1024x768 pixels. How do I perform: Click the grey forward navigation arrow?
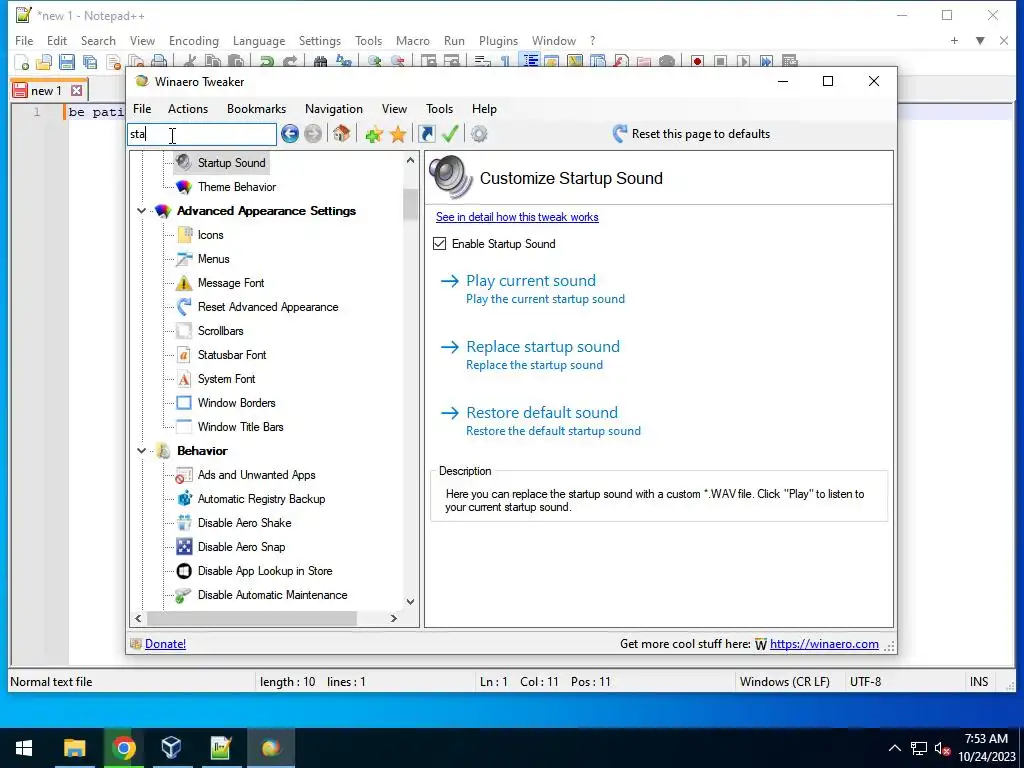tap(313, 134)
